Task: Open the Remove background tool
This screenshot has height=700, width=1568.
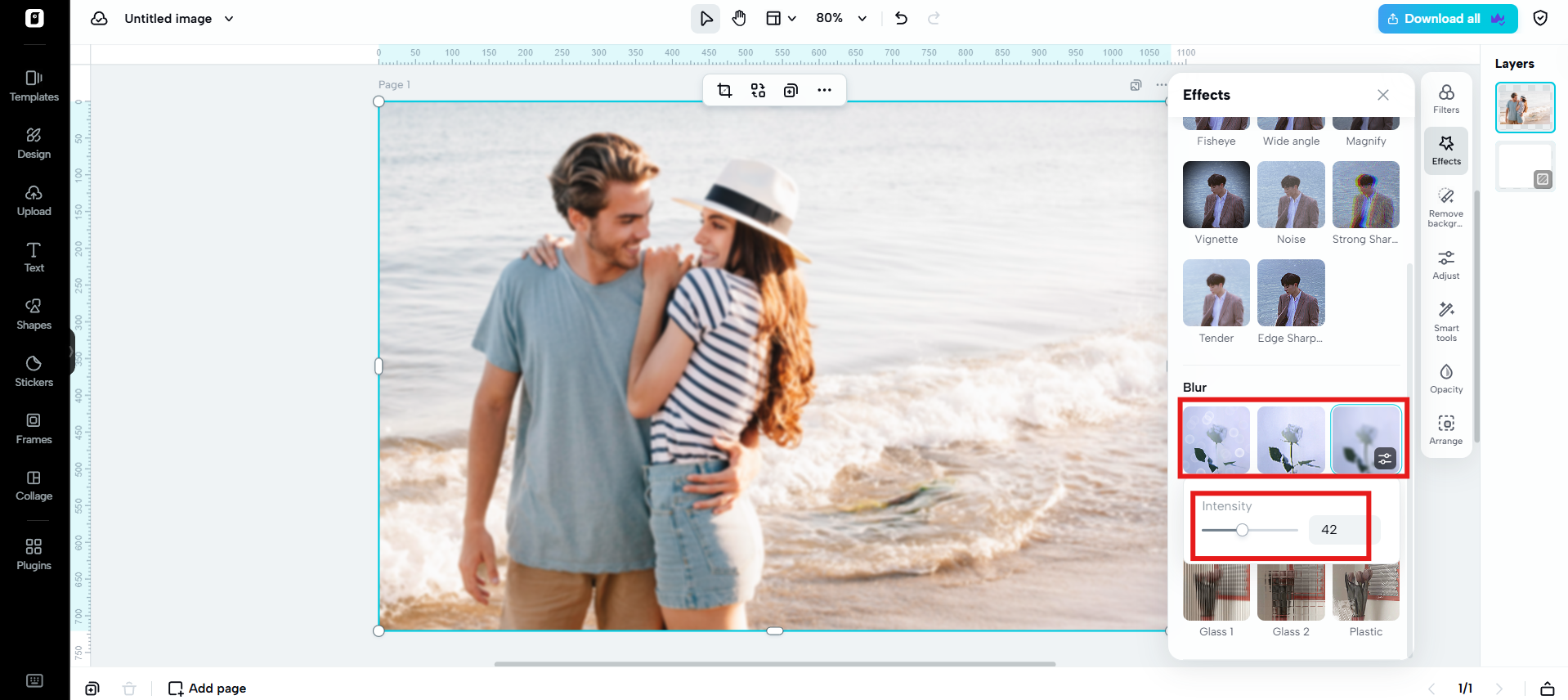Action: click(1446, 208)
